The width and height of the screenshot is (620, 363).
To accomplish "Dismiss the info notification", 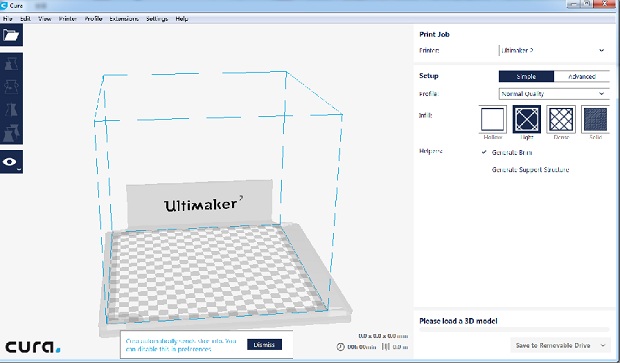I will point(264,345).
